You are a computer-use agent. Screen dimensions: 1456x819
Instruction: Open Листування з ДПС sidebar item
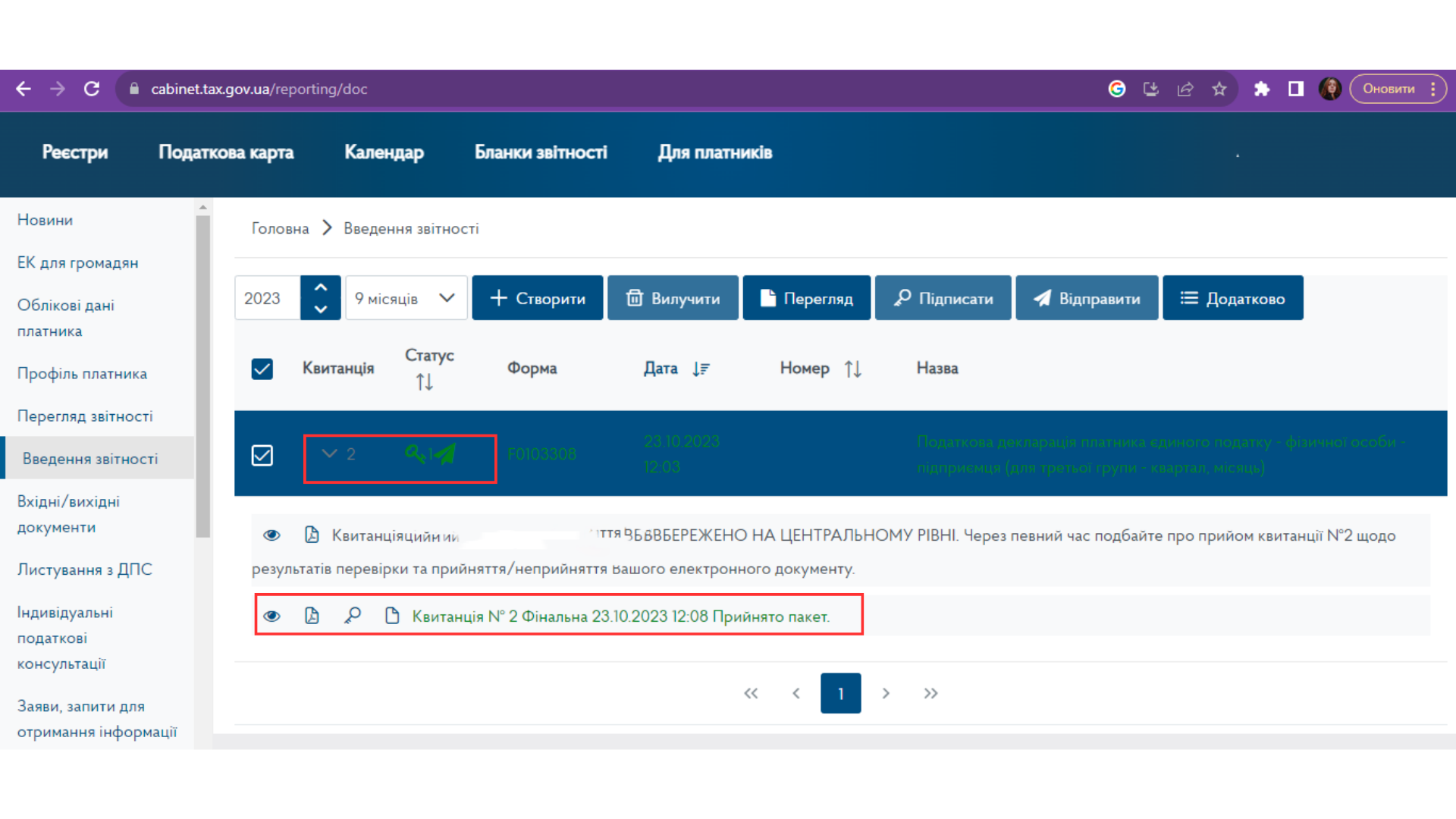(85, 570)
